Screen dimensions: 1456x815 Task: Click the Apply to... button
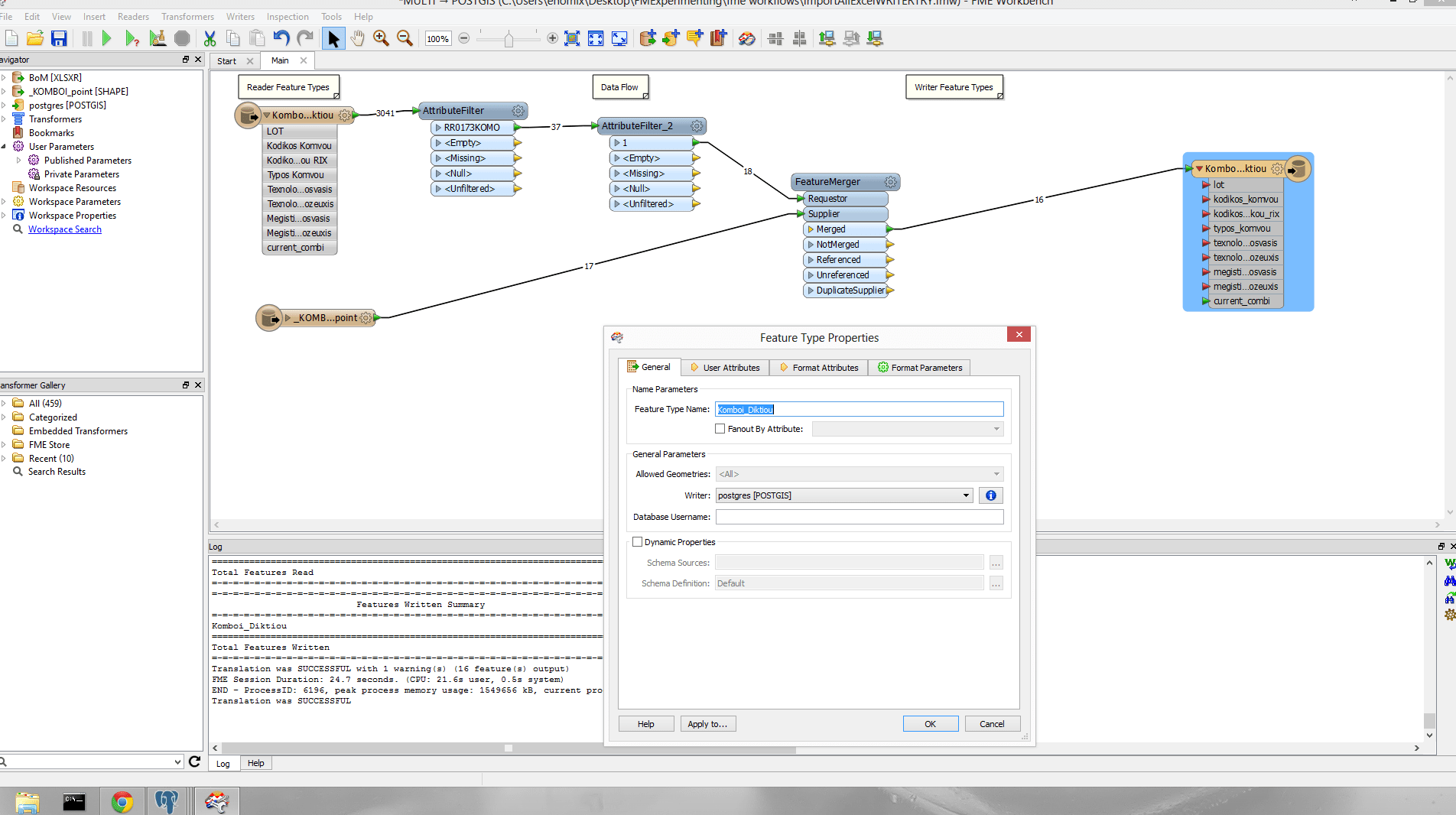(x=707, y=723)
